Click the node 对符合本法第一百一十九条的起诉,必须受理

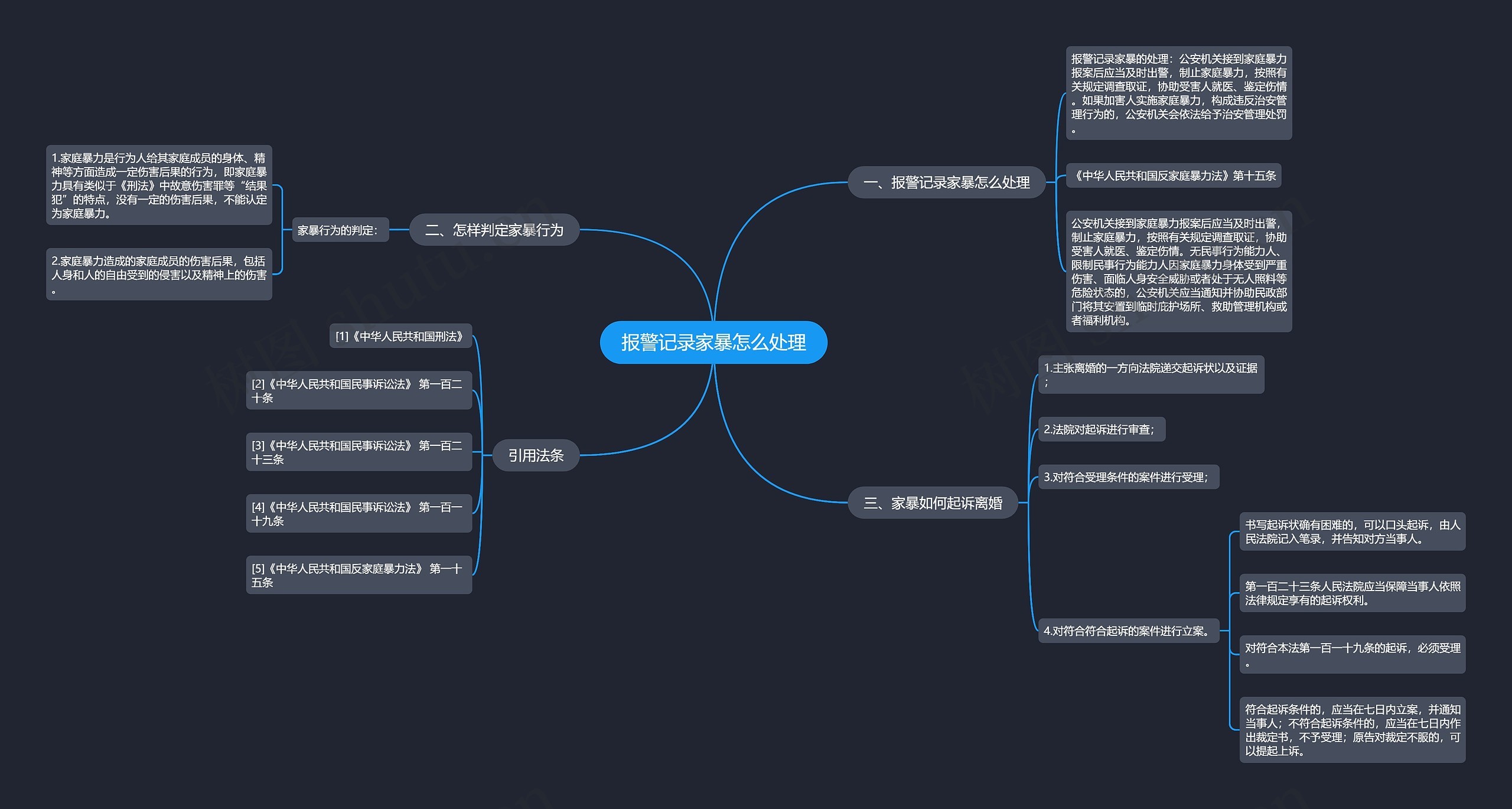(x=1353, y=655)
